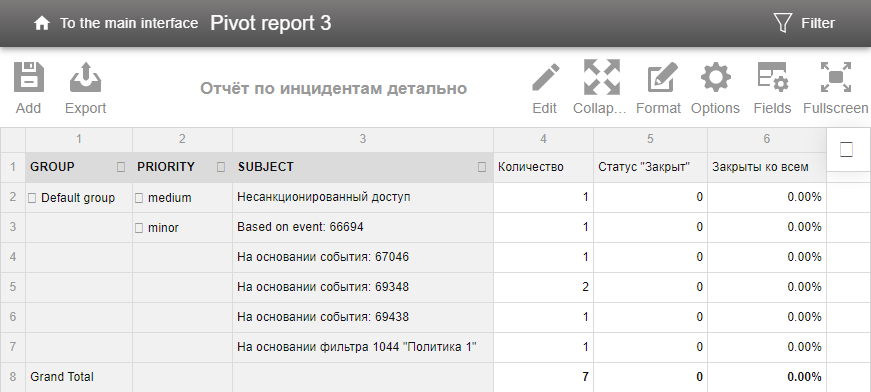Open the Options gear icon
The image size is (871, 392).
715,77
